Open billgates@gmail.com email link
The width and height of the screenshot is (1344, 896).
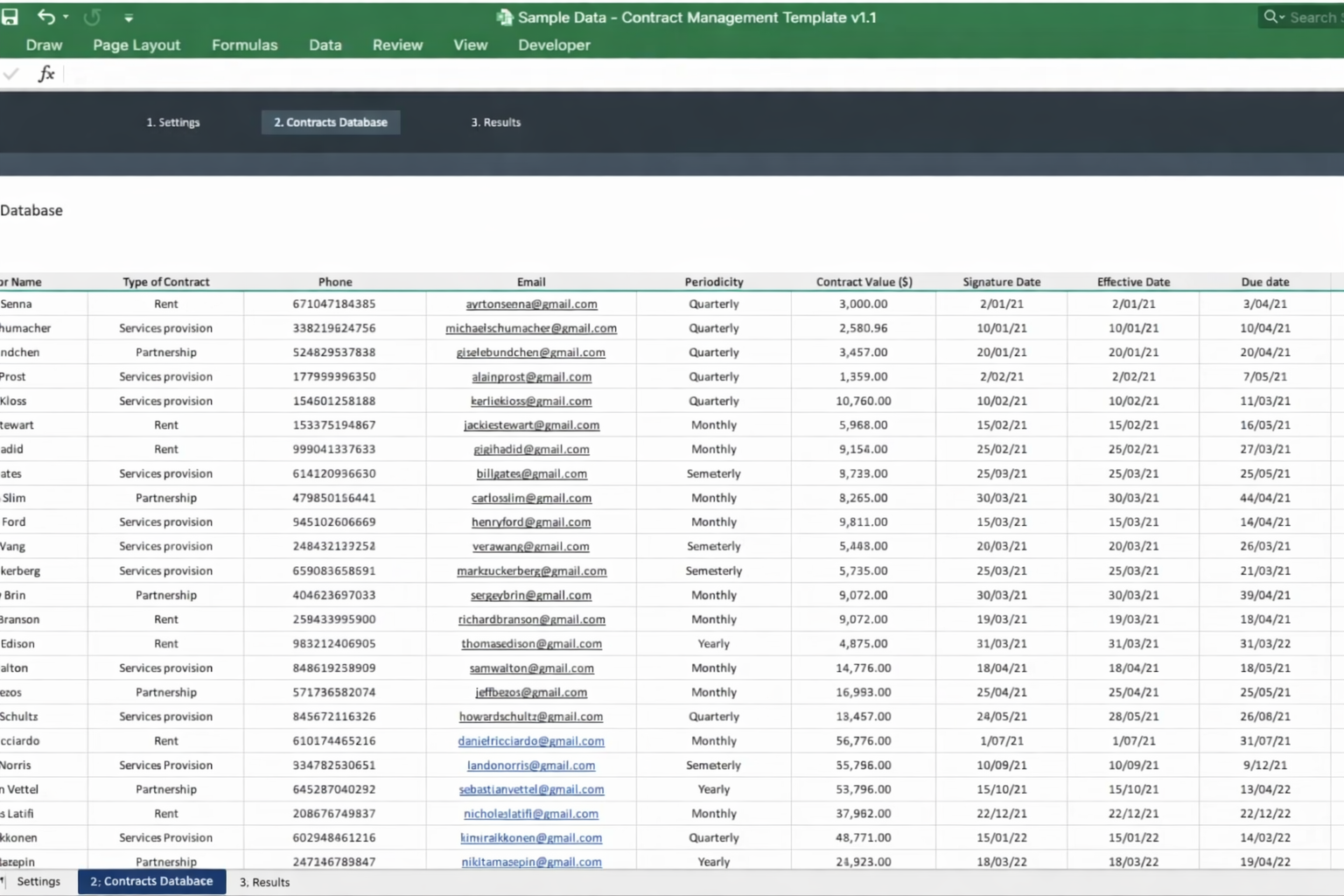tap(531, 473)
